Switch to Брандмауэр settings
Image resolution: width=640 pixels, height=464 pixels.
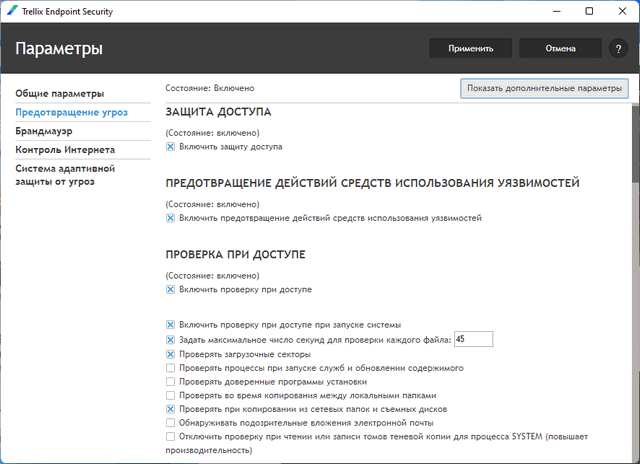click(x=43, y=130)
